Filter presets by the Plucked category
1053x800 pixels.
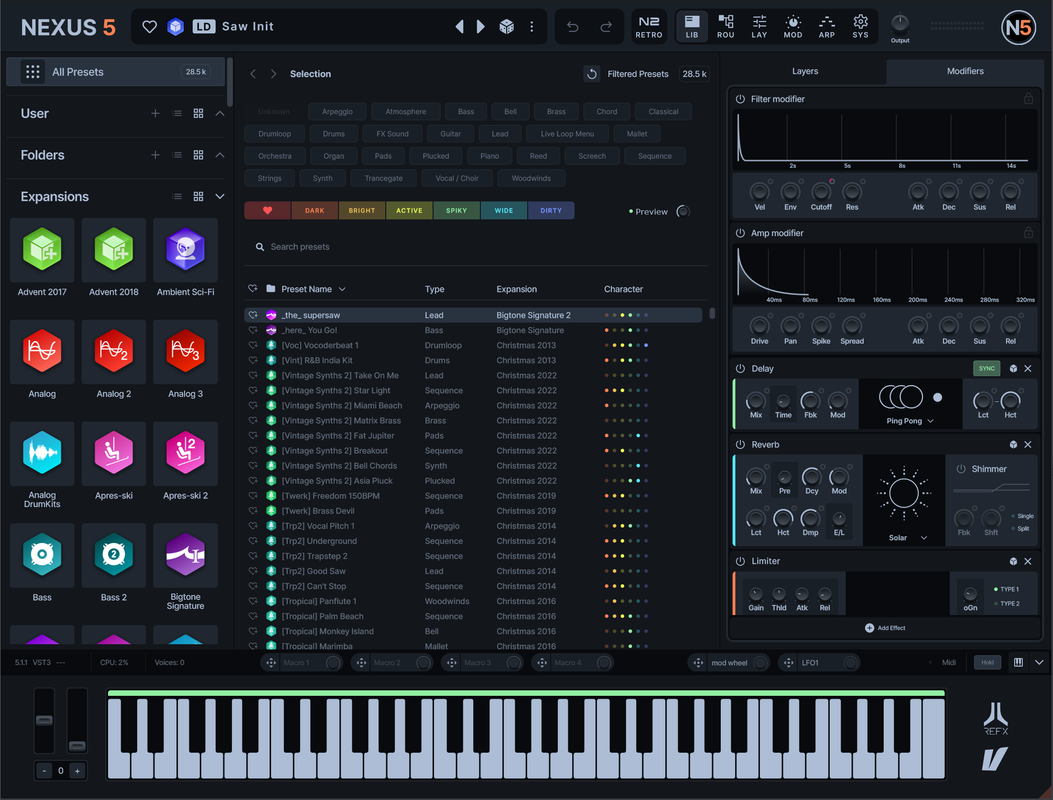click(436, 157)
